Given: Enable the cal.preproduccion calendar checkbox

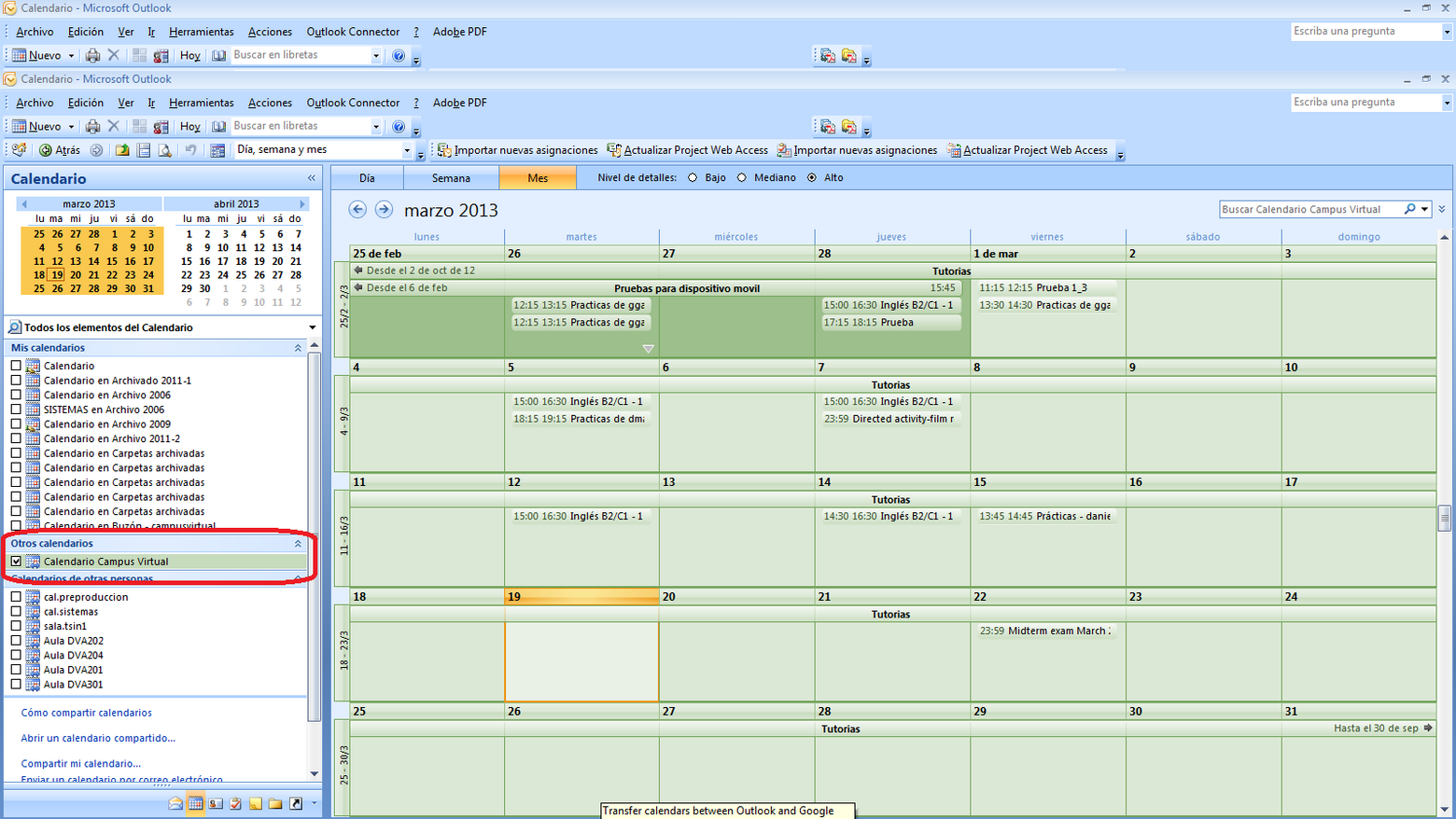Looking at the screenshot, I should 16,596.
